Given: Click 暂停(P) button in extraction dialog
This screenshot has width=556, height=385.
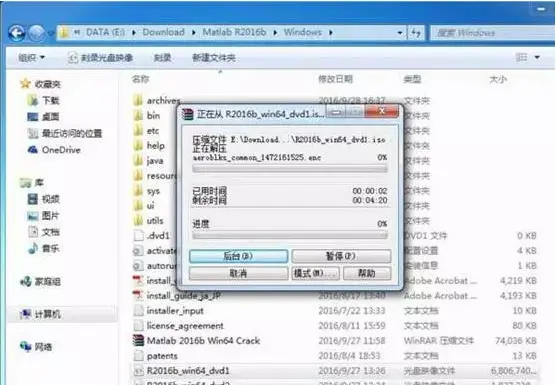Looking at the screenshot, I should [x=341, y=256].
